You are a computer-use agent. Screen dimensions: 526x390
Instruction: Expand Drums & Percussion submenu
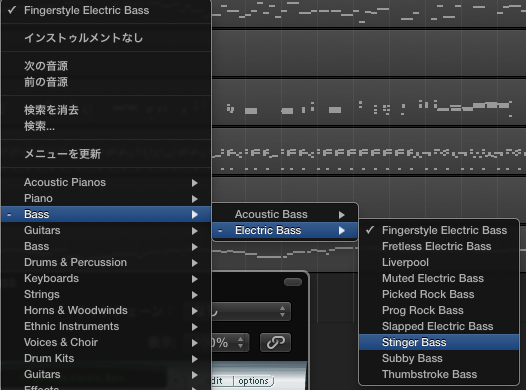[x=106, y=262]
